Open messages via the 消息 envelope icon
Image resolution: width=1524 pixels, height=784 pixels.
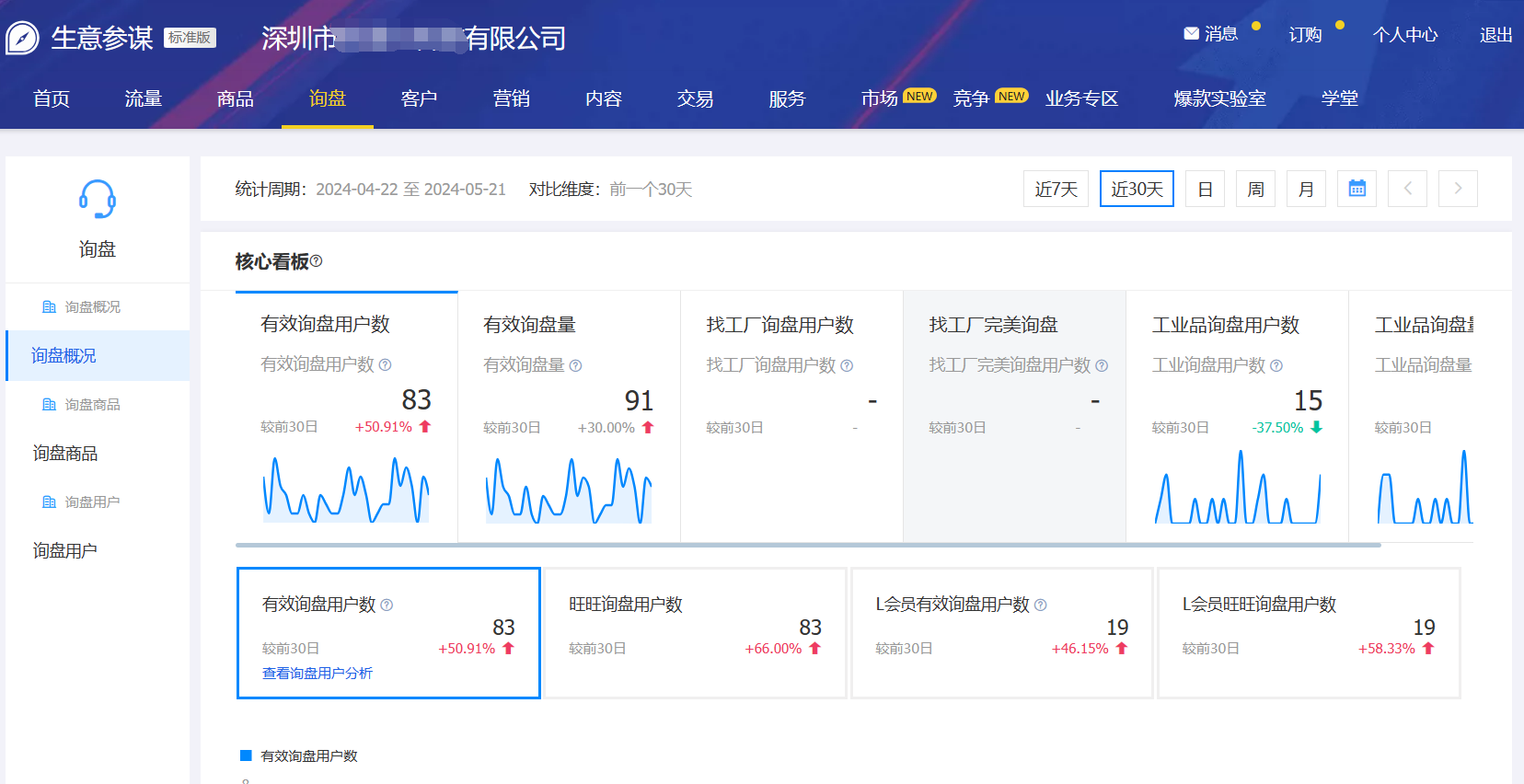coord(1191,34)
